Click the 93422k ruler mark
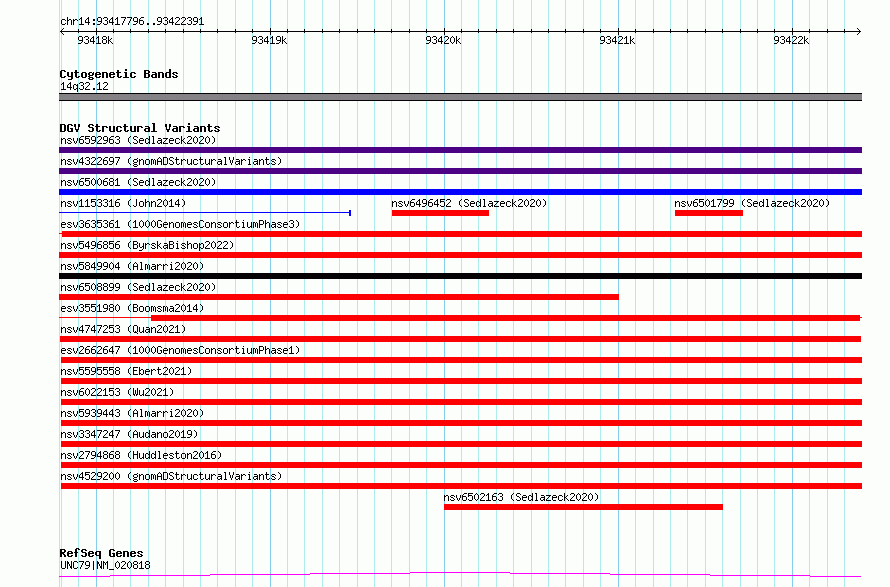This screenshot has height=587, width=890. [x=791, y=40]
